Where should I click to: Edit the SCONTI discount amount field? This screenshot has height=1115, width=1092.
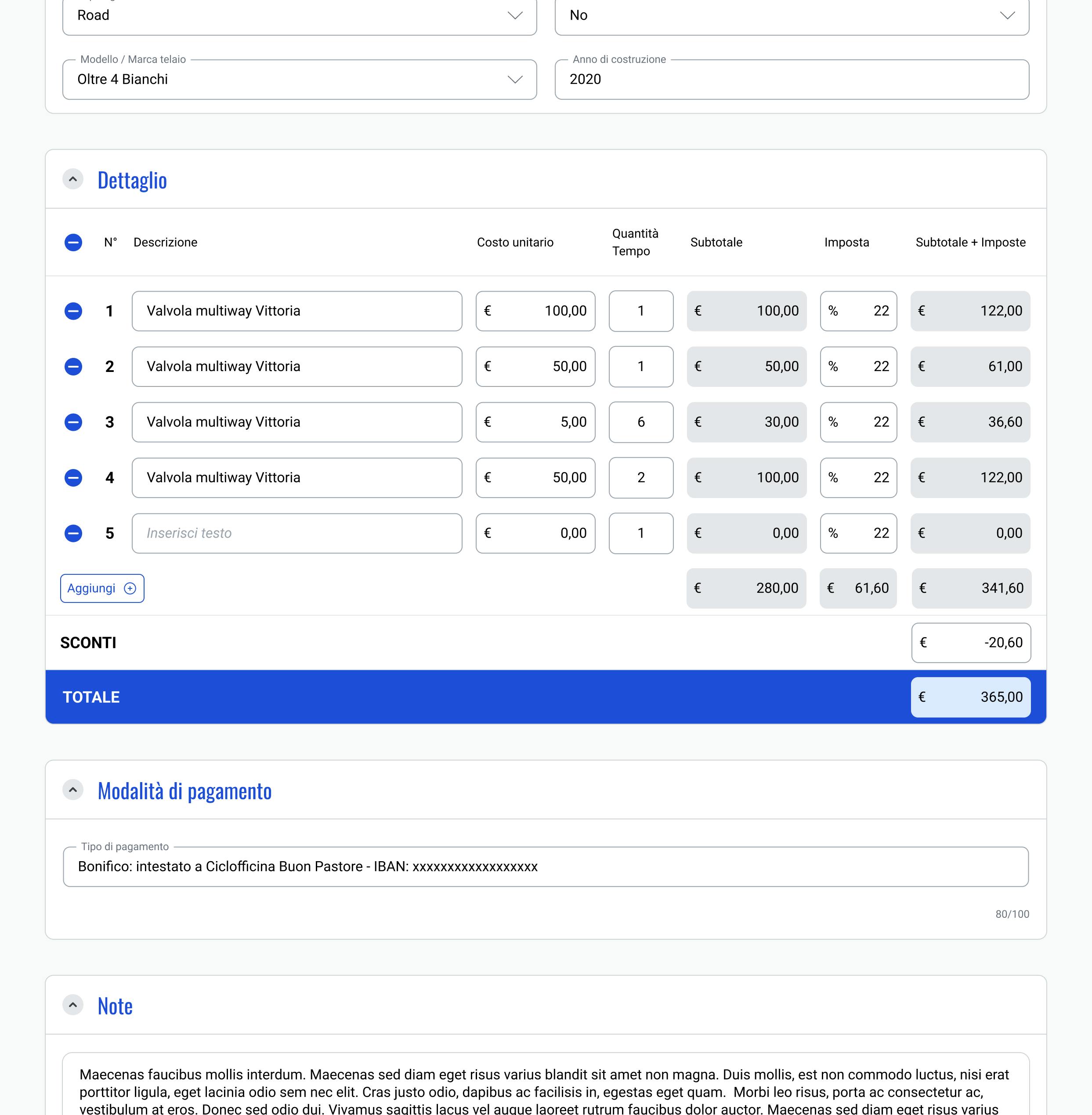(x=970, y=642)
